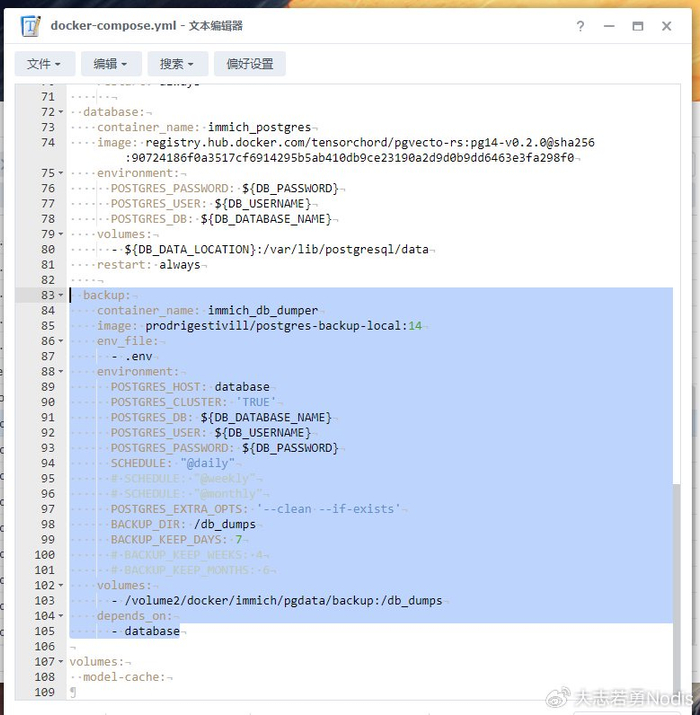Fold the environment block at line 88

coord(61,372)
